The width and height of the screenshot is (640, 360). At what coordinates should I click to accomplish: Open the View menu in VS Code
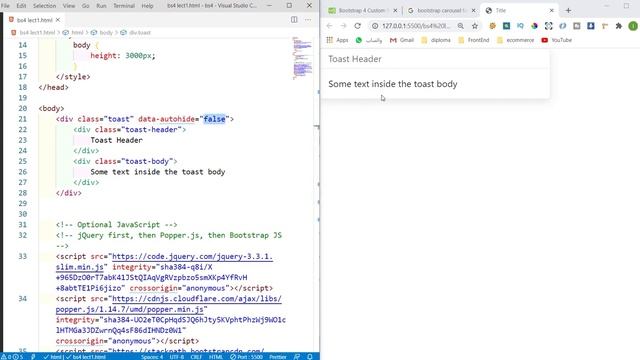69,6
